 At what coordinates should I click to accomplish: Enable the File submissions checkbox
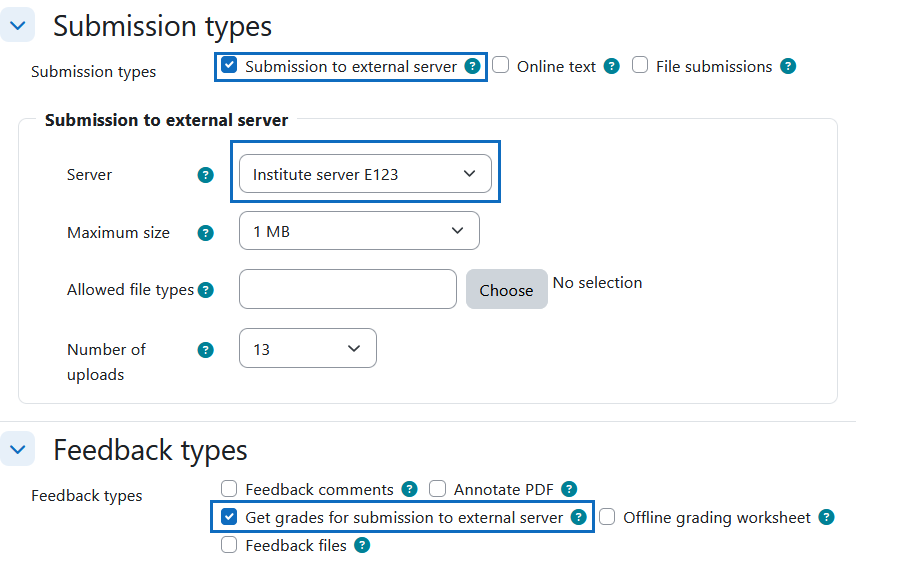click(x=640, y=66)
